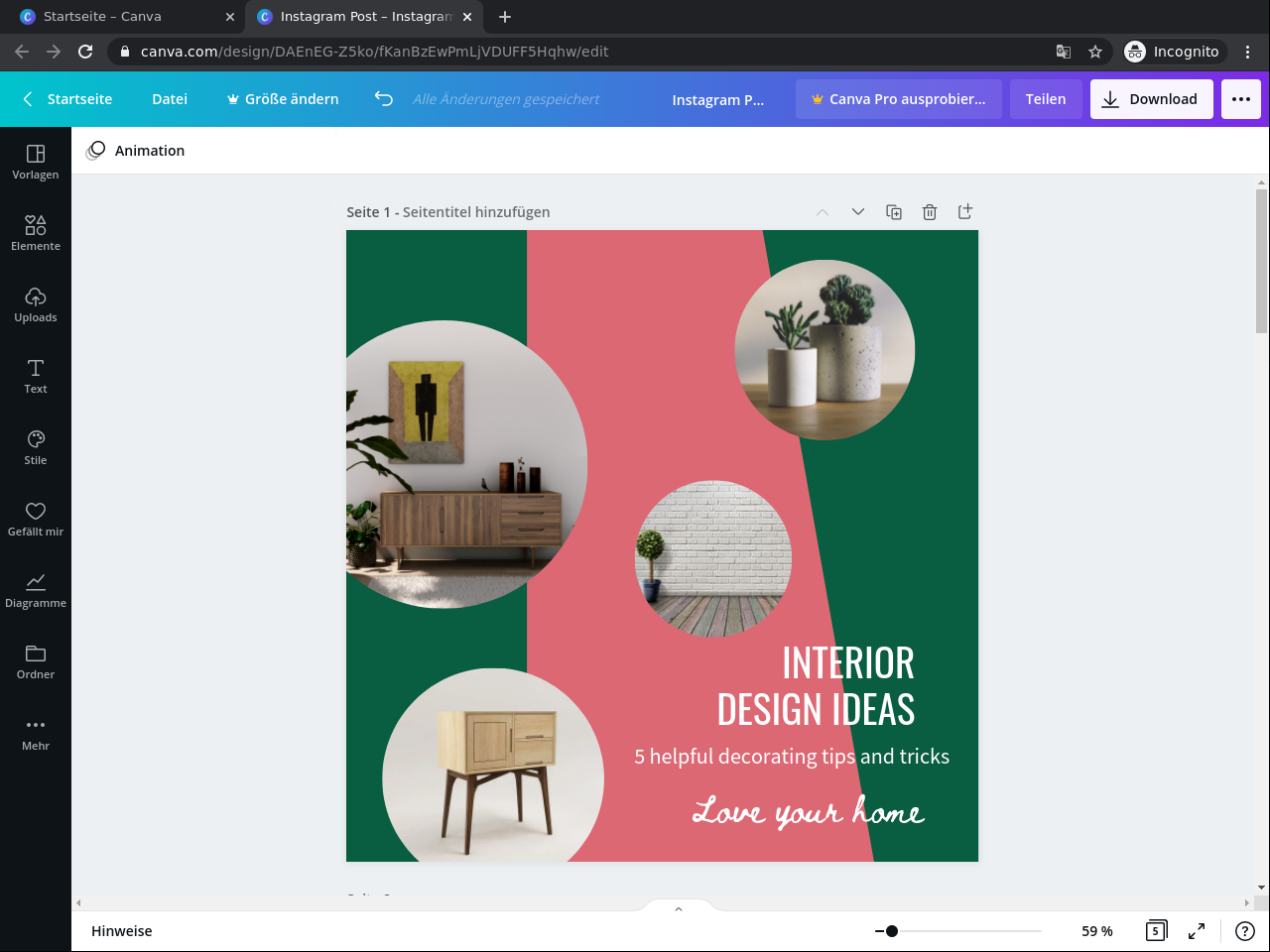Open the Elemente panel

[x=36, y=233]
